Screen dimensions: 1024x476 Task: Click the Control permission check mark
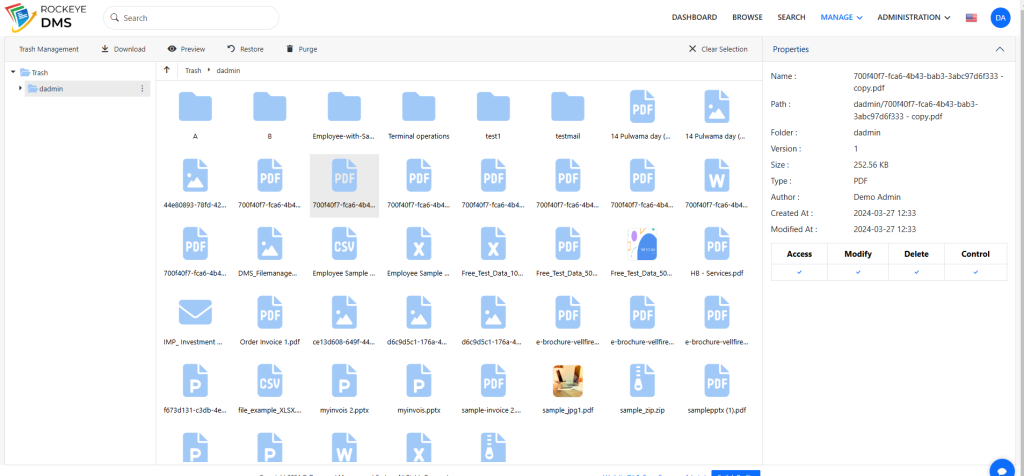(976, 272)
